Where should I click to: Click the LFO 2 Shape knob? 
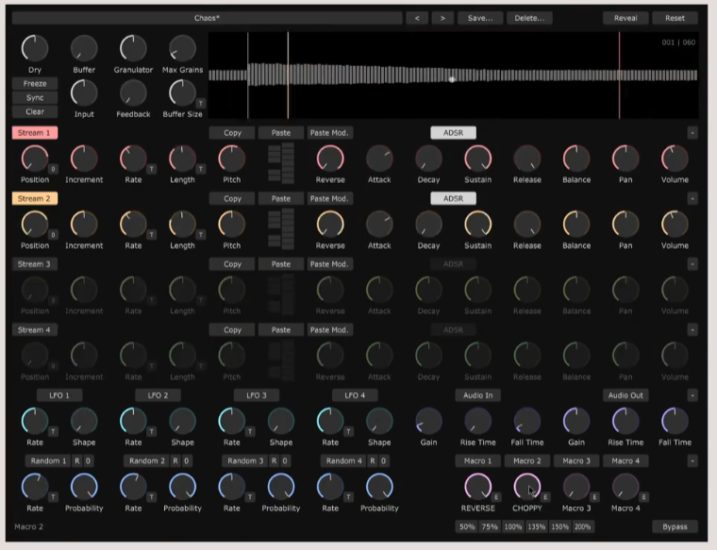pyautogui.click(x=182, y=421)
